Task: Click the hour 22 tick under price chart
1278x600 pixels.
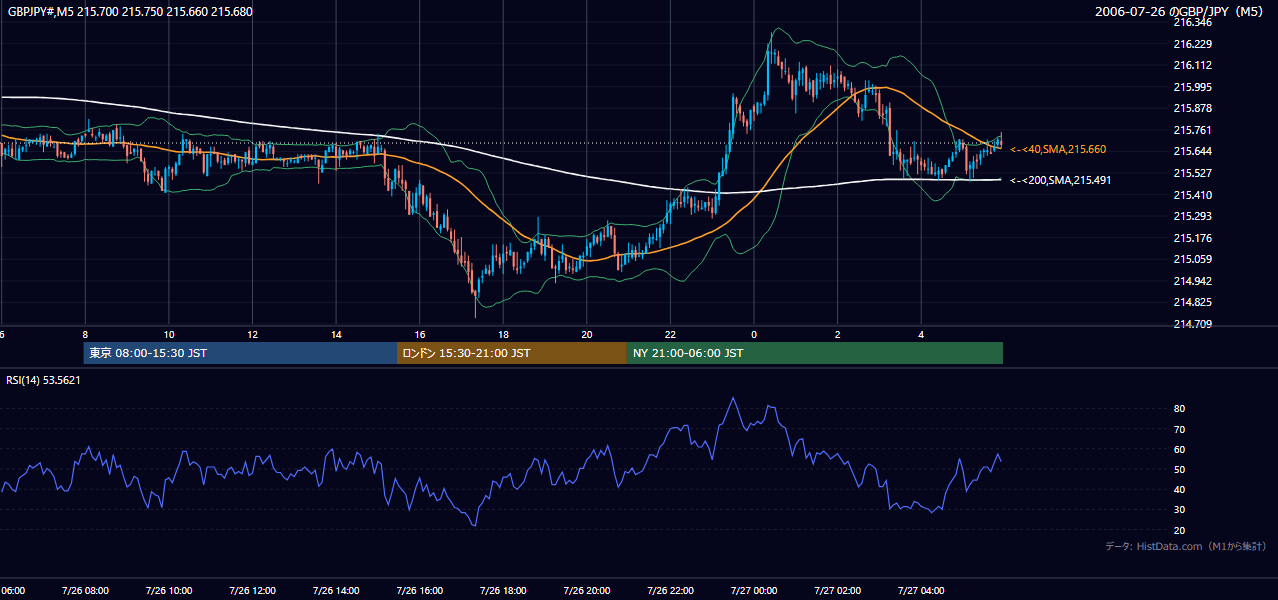Action: pyautogui.click(x=670, y=334)
